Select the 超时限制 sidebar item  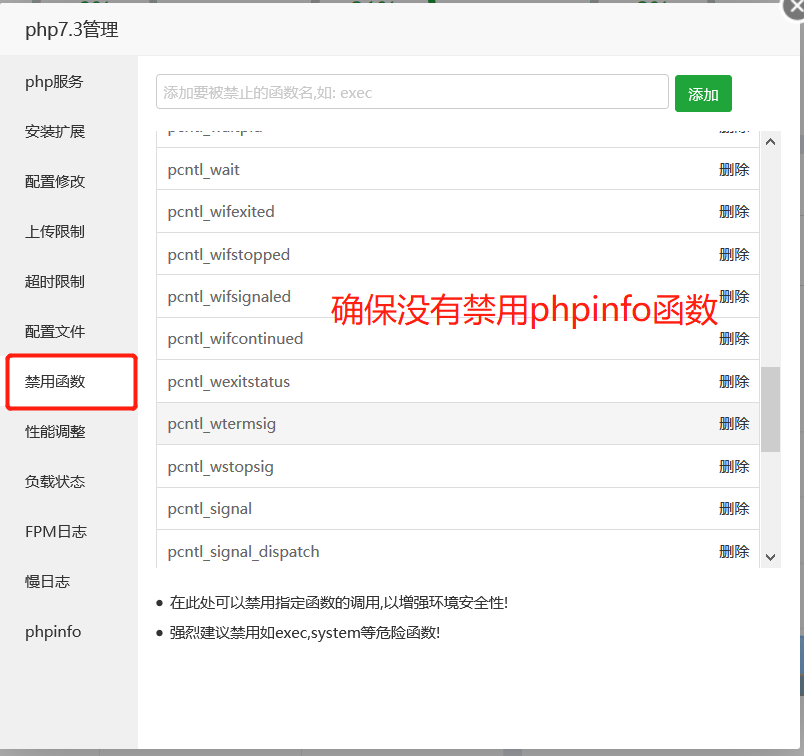click(x=55, y=282)
